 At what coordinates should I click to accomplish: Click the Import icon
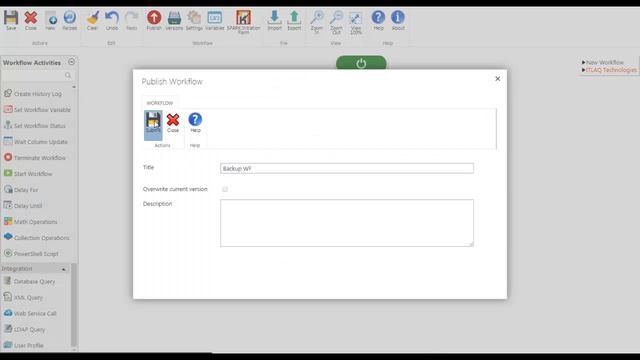click(x=274, y=20)
